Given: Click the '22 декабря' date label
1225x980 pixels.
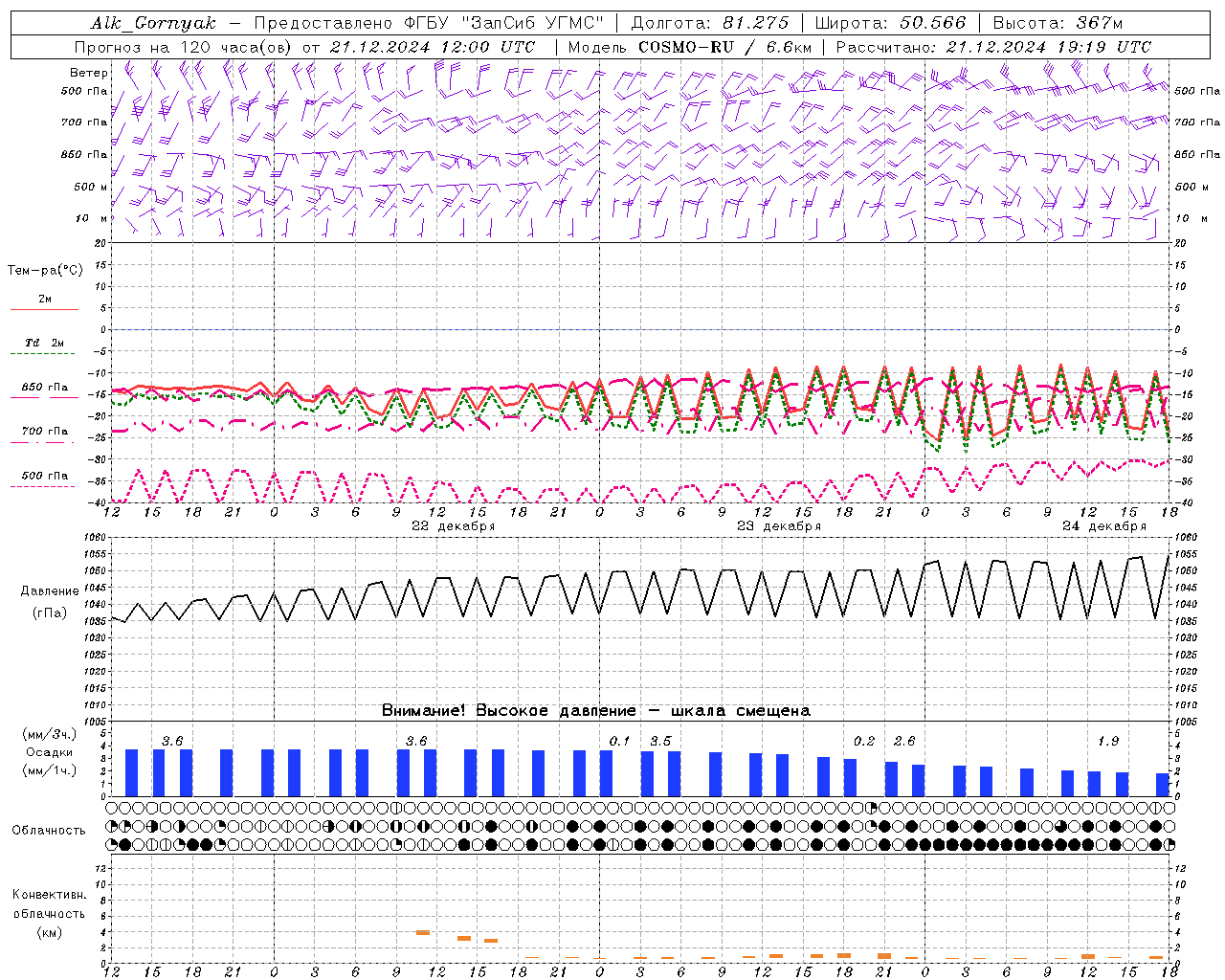Looking at the screenshot, I should tap(453, 526).
